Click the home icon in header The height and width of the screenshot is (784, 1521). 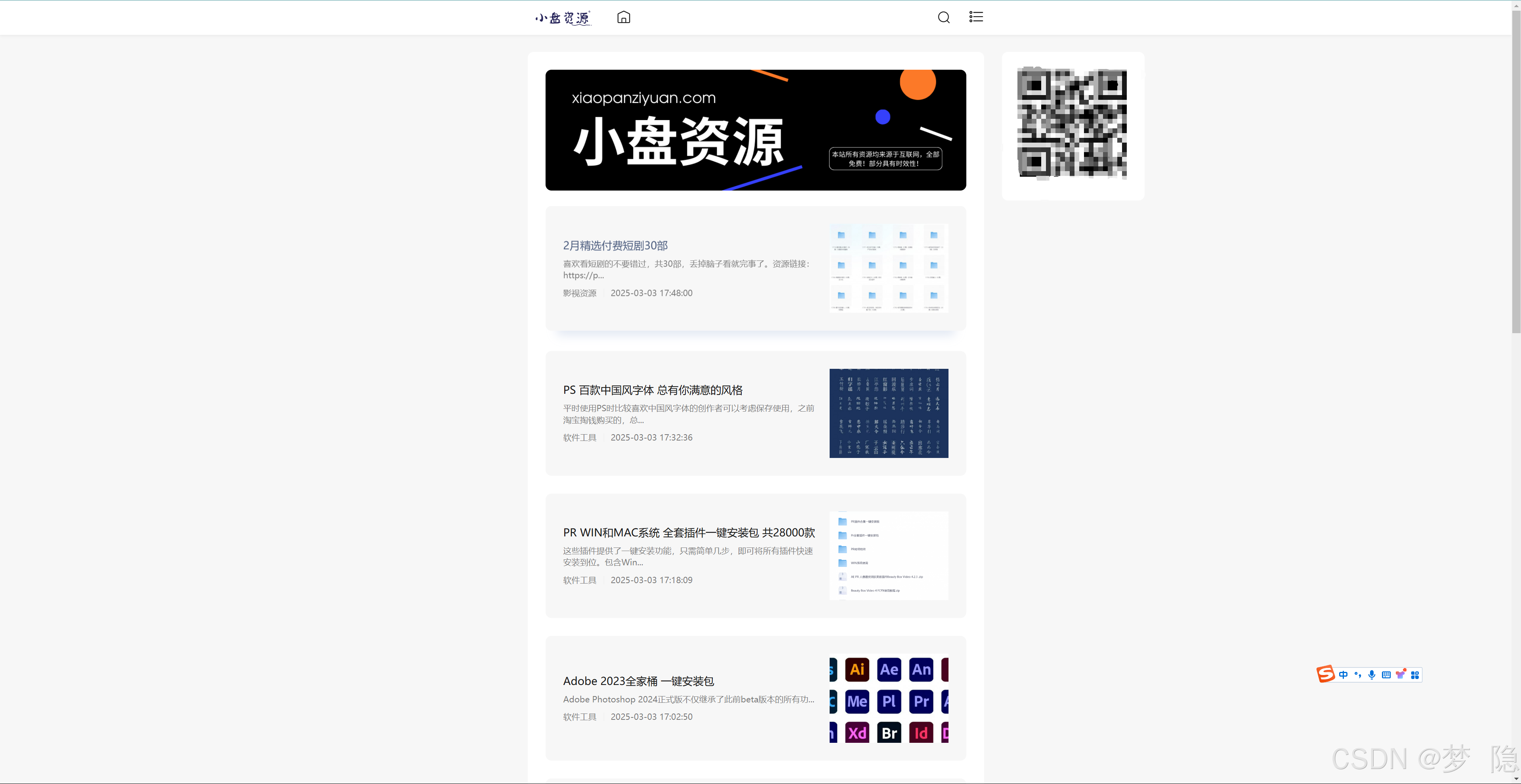(x=624, y=17)
